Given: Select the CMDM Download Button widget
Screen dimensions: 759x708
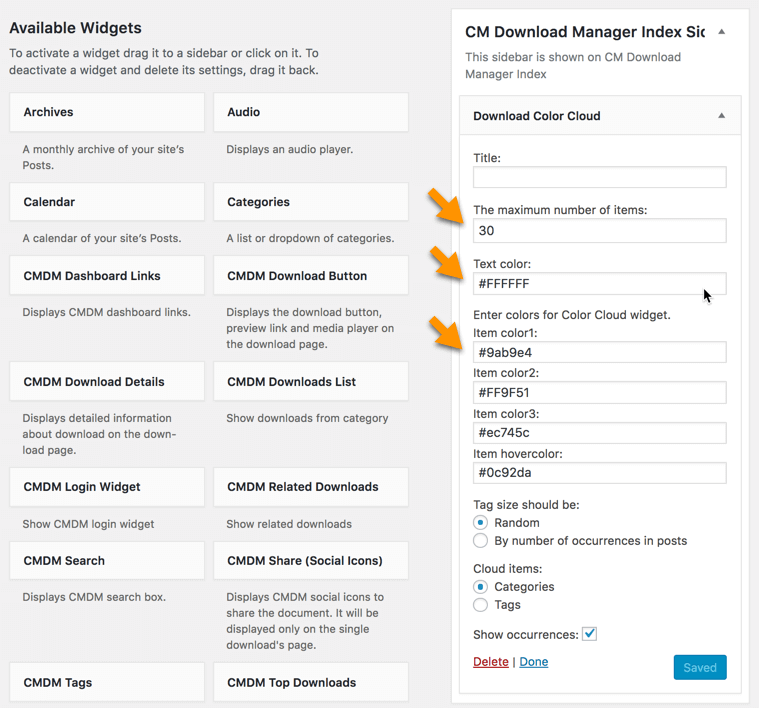Looking at the screenshot, I should click(x=310, y=276).
